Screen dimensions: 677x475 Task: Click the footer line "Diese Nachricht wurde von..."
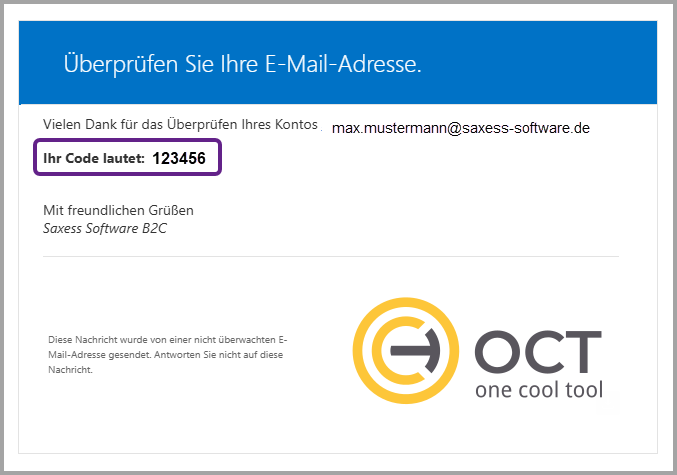[x=167, y=341]
